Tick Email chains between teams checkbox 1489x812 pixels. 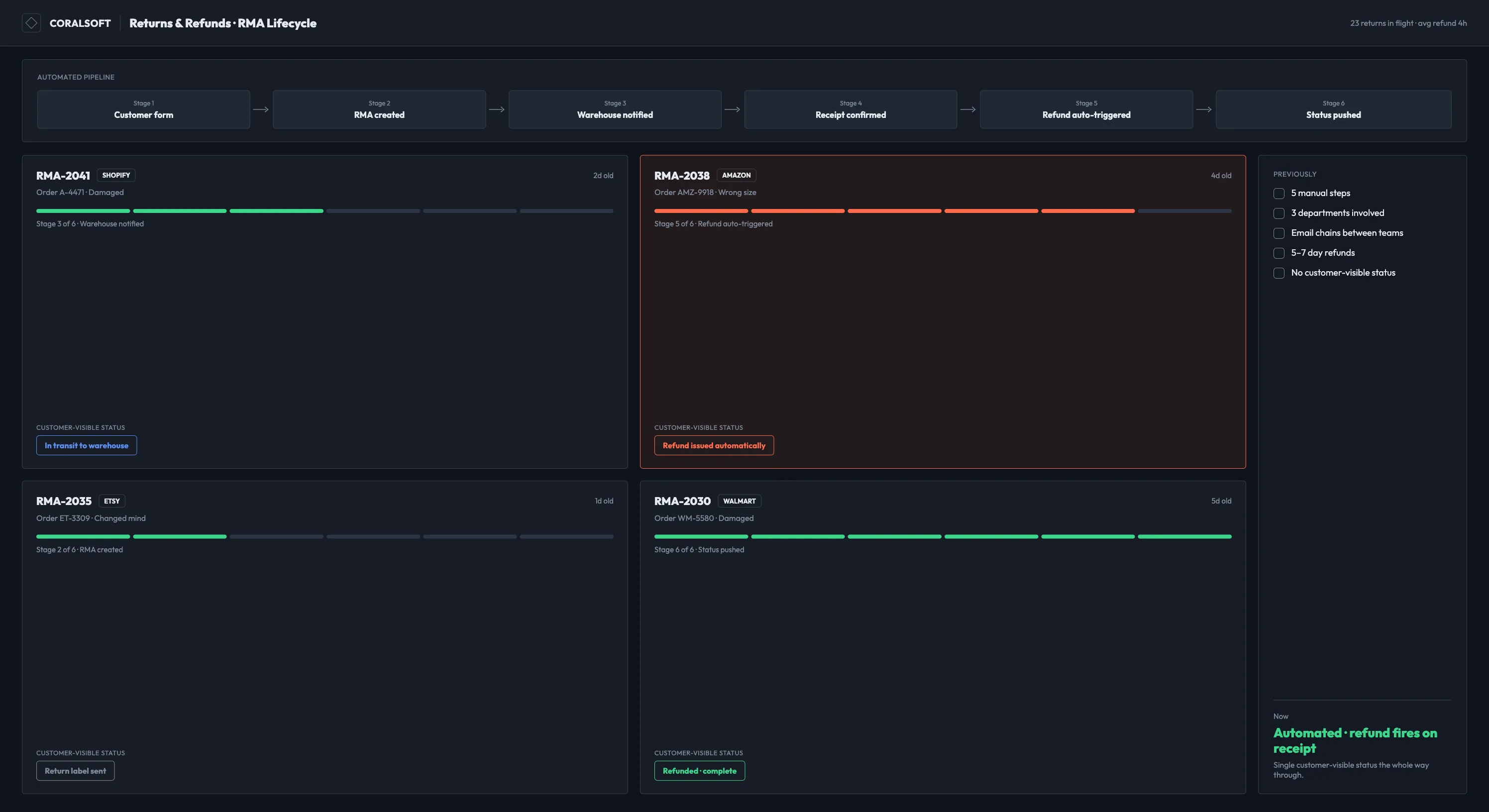pyautogui.click(x=1278, y=233)
